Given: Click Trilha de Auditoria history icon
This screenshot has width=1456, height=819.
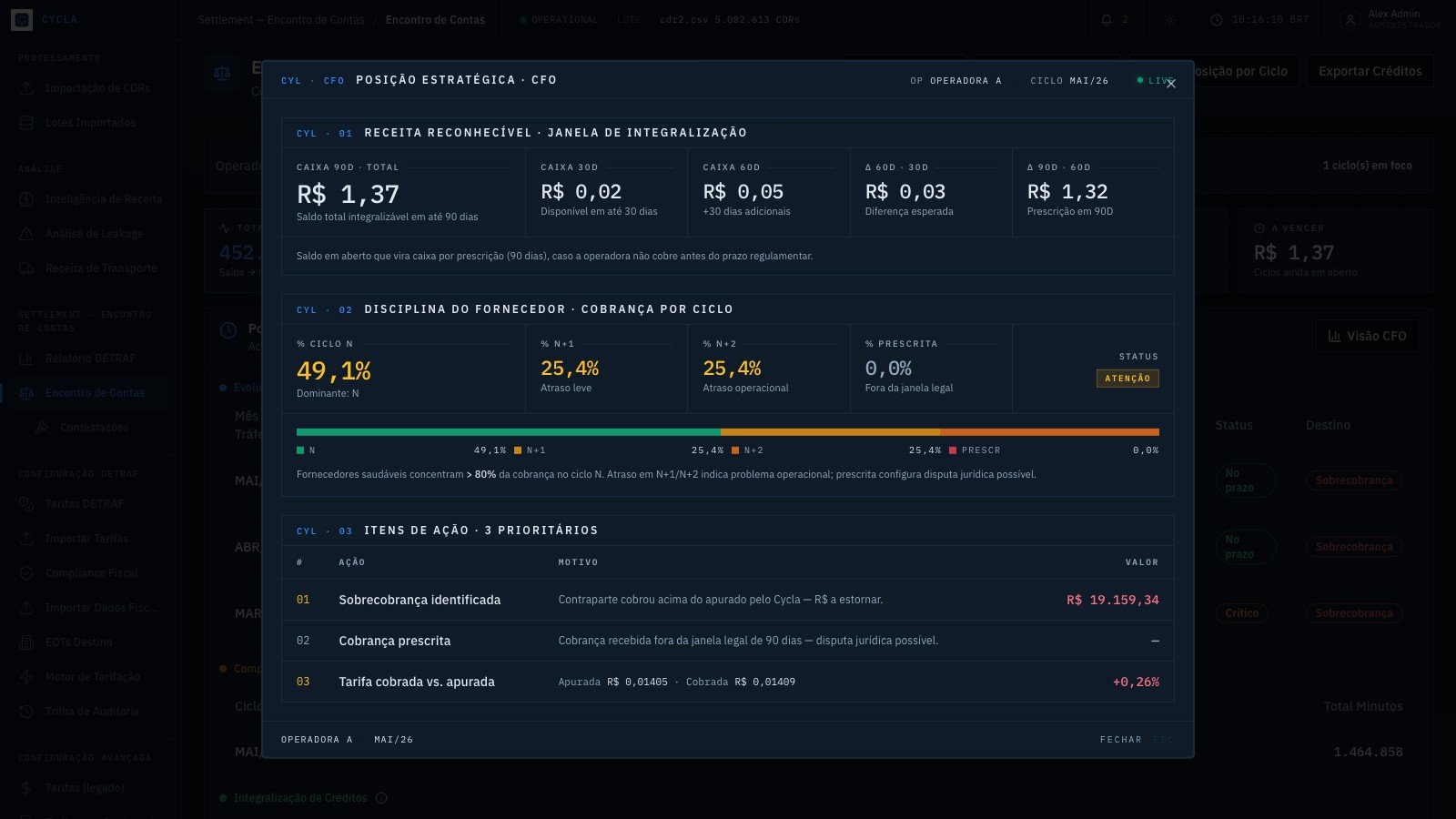Looking at the screenshot, I should point(27,712).
